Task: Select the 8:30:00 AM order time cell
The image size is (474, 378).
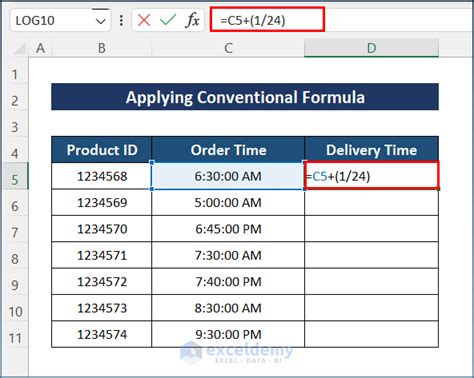Action: [x=228, y=308]
